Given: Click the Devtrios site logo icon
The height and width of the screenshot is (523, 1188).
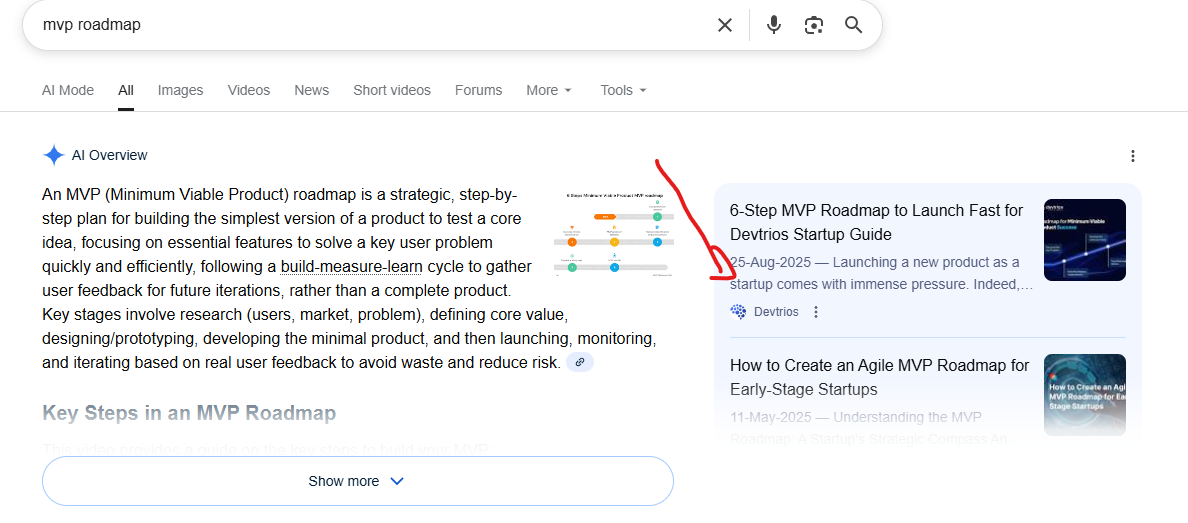Looking at the screenshot, I should click(739, 312).
